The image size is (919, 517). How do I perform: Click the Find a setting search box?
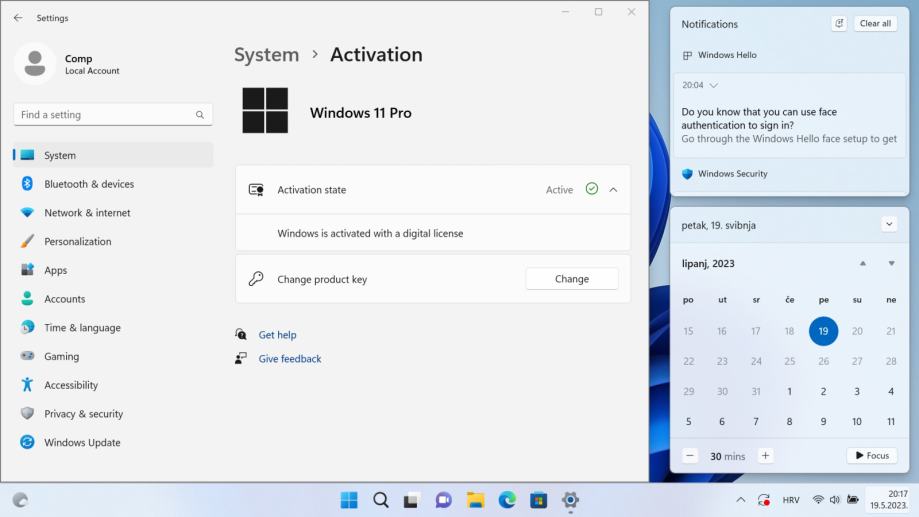click(x=105, y=115)
